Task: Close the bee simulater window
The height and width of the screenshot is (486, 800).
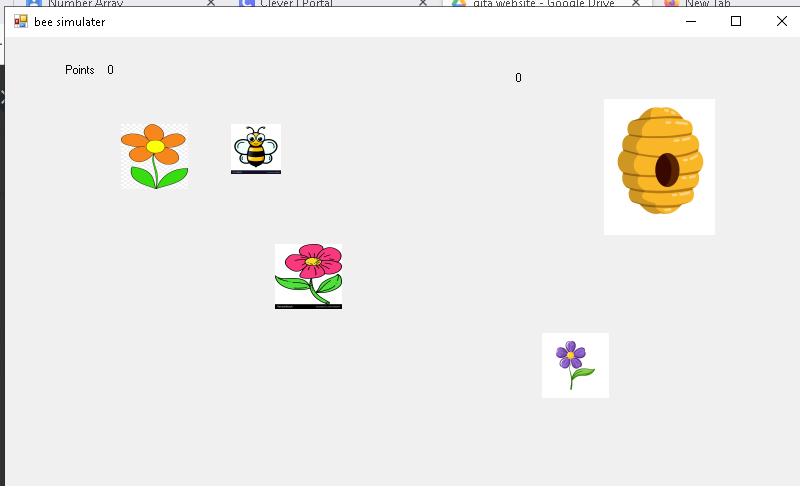Action: (x=781, y=21)
